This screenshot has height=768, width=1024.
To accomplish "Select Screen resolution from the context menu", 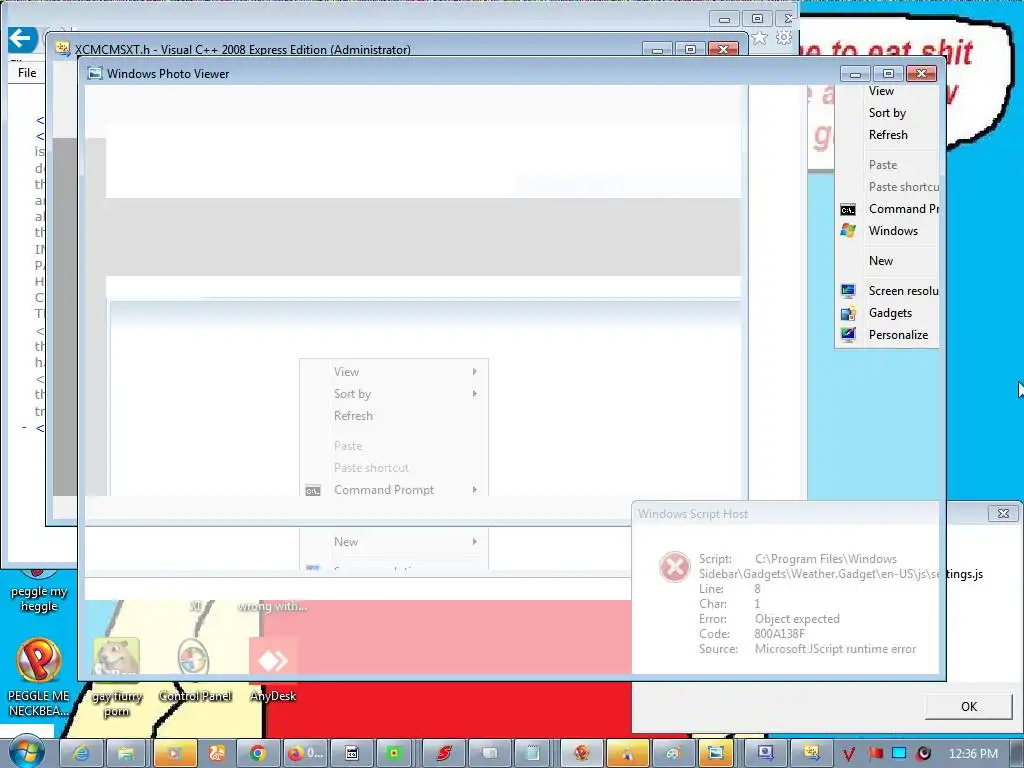I will point(903,291).
